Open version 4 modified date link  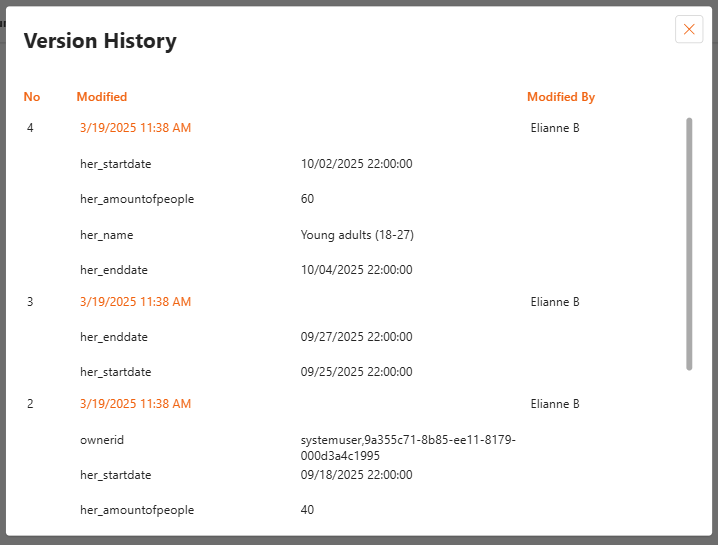click(135, 128)
